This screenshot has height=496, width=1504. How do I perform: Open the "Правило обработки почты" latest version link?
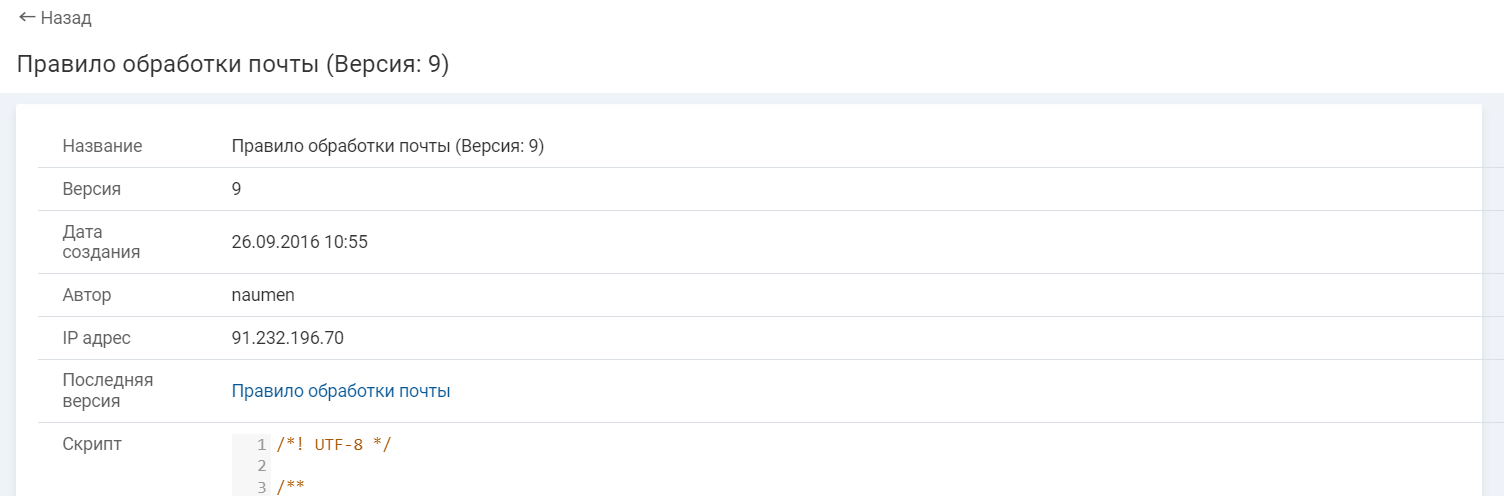[341, 391]
